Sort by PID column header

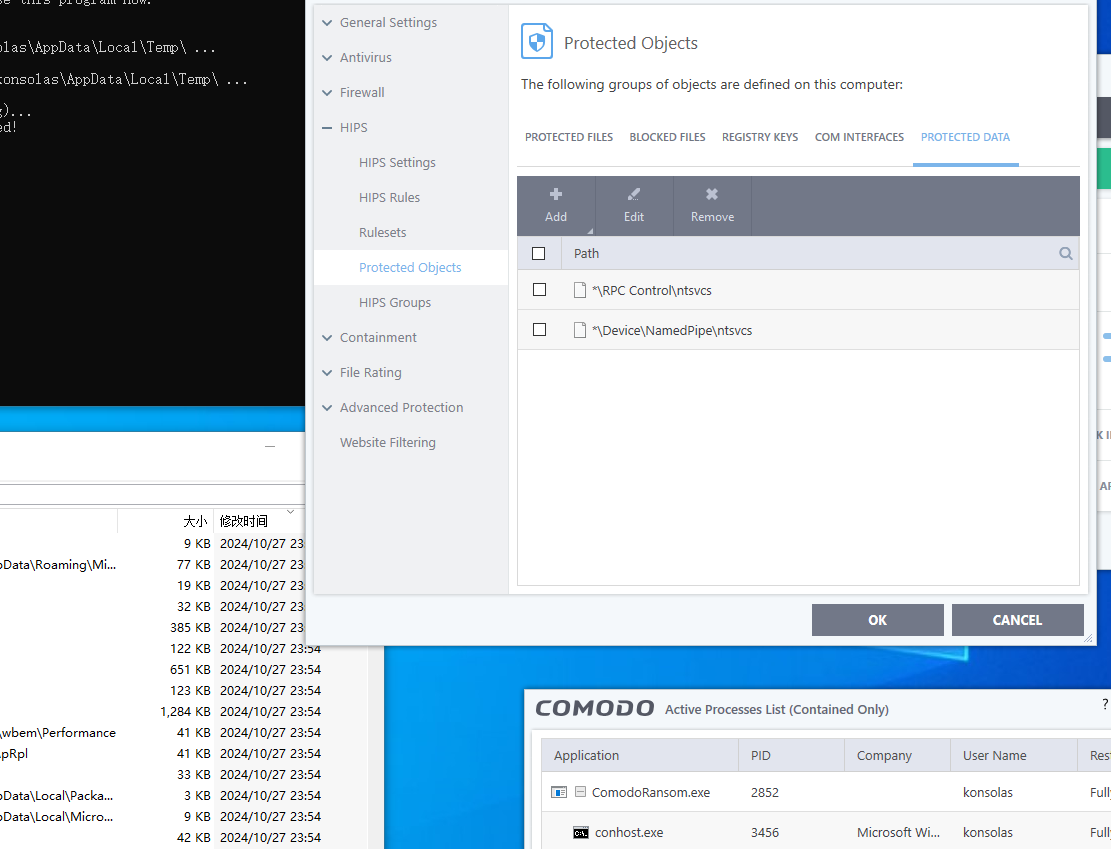coord(791,755)
